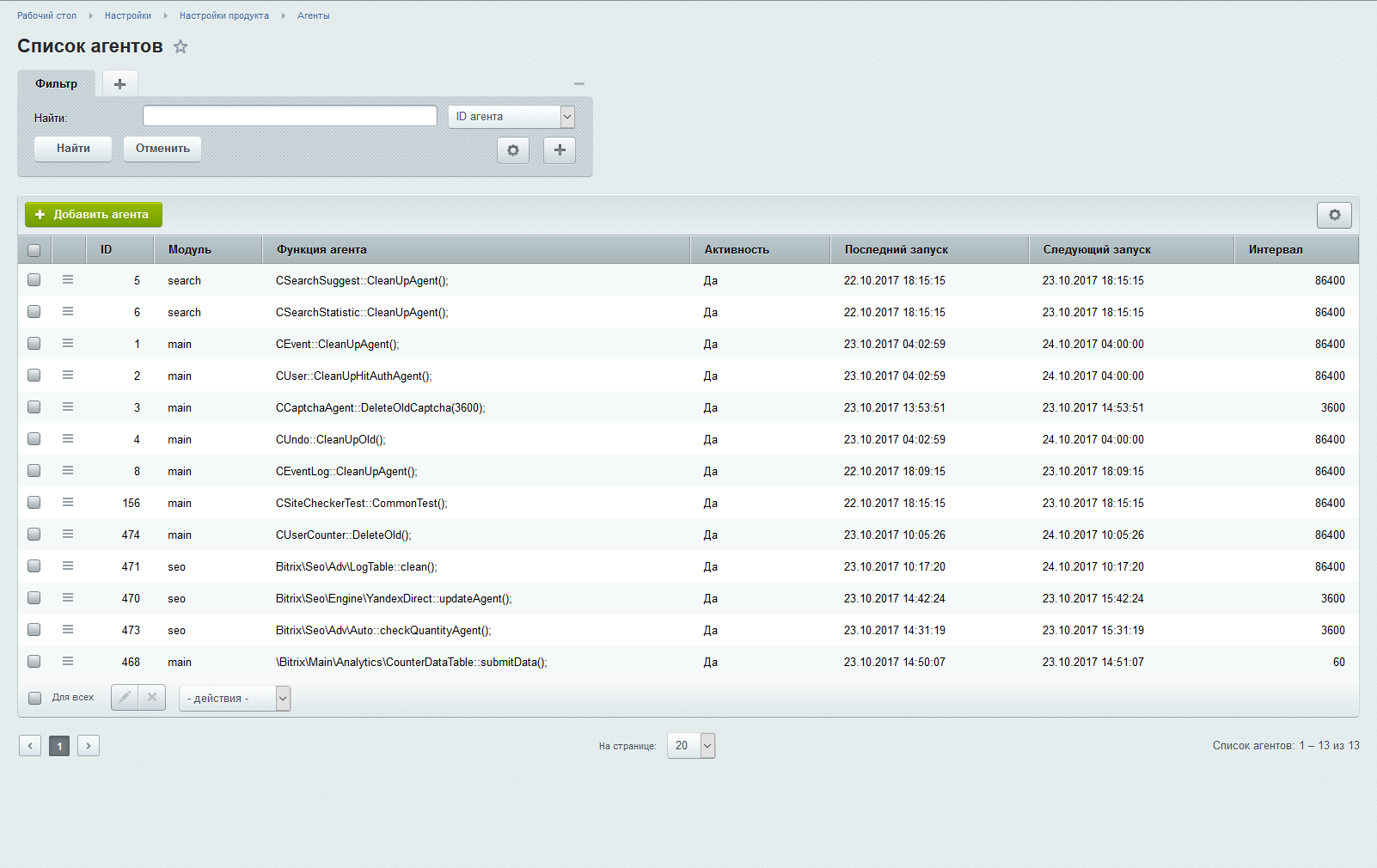Add new filter tab with plus

tap(120, 83)
